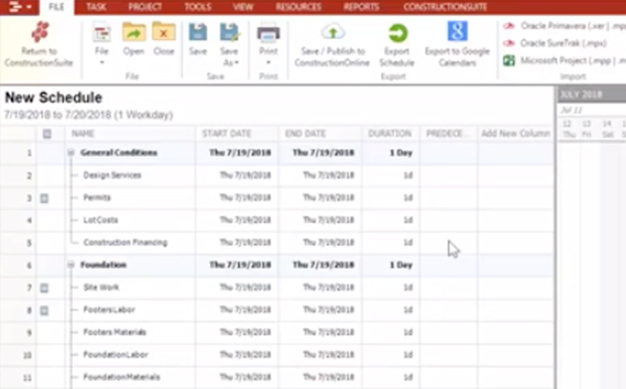The image size is (626, 389).
Task: Collapse the Foundation group
Action: coord(71,264)
